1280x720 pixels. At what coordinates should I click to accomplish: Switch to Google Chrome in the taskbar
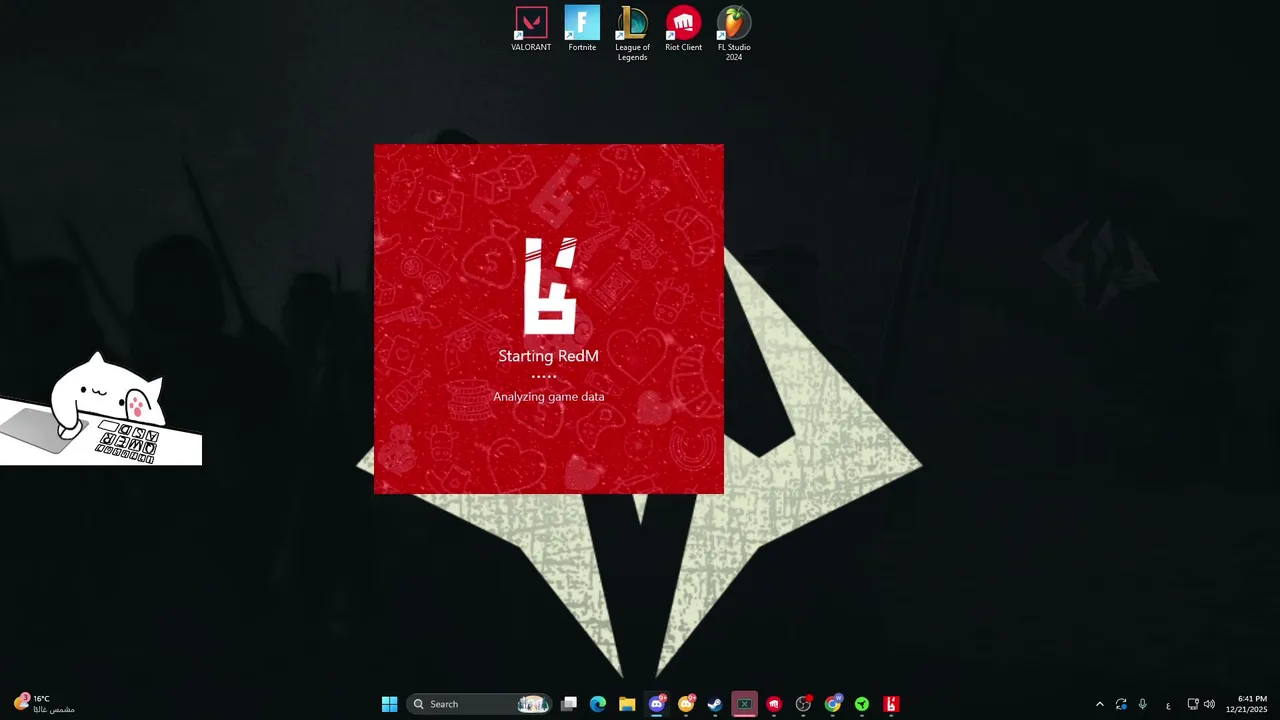pos(832,704)
